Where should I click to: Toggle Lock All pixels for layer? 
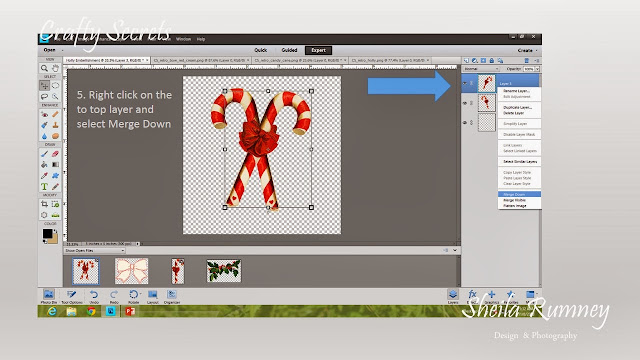coord(492,60)
